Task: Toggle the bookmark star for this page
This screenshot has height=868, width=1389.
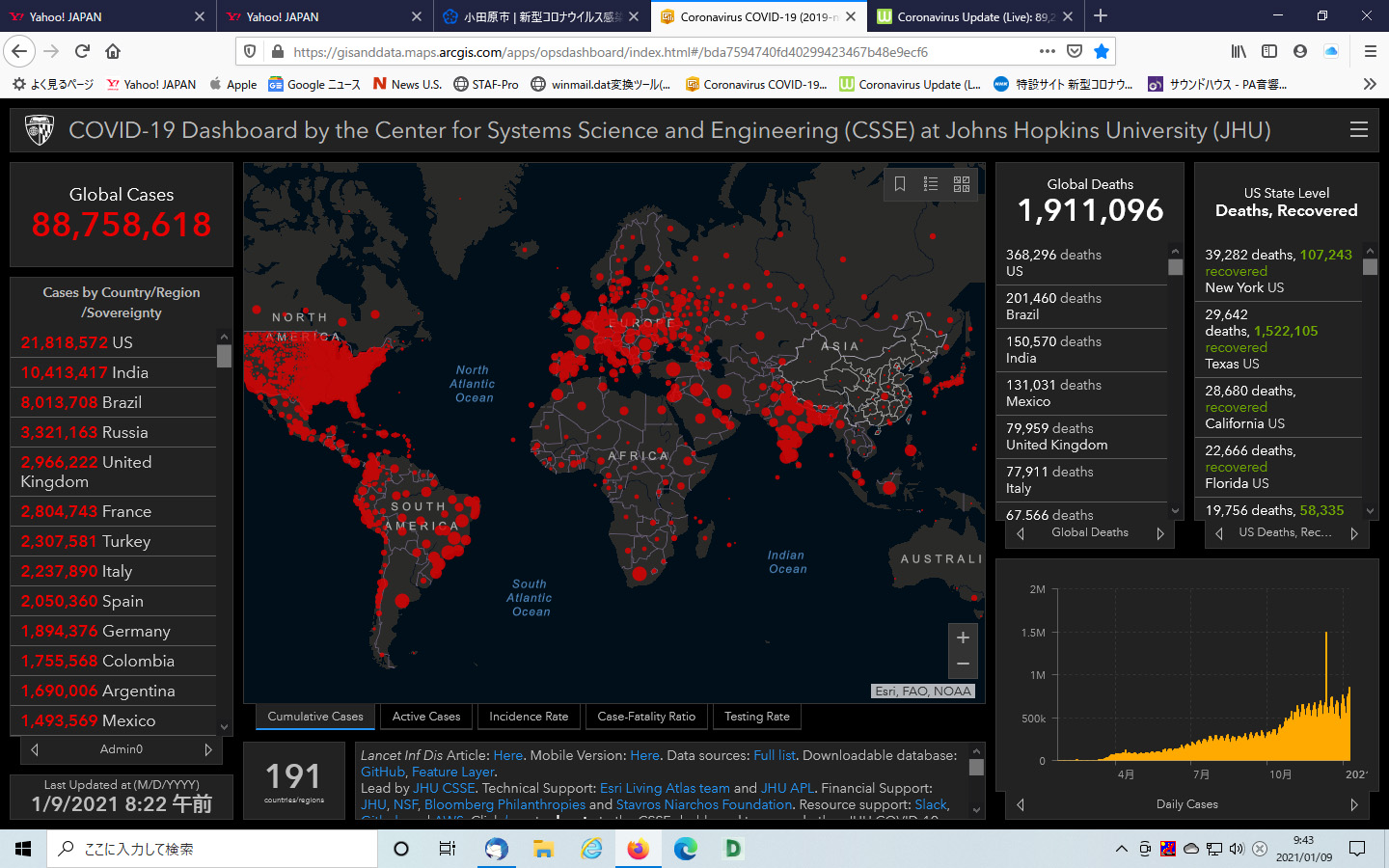Action: click(x=1101, y=51)
